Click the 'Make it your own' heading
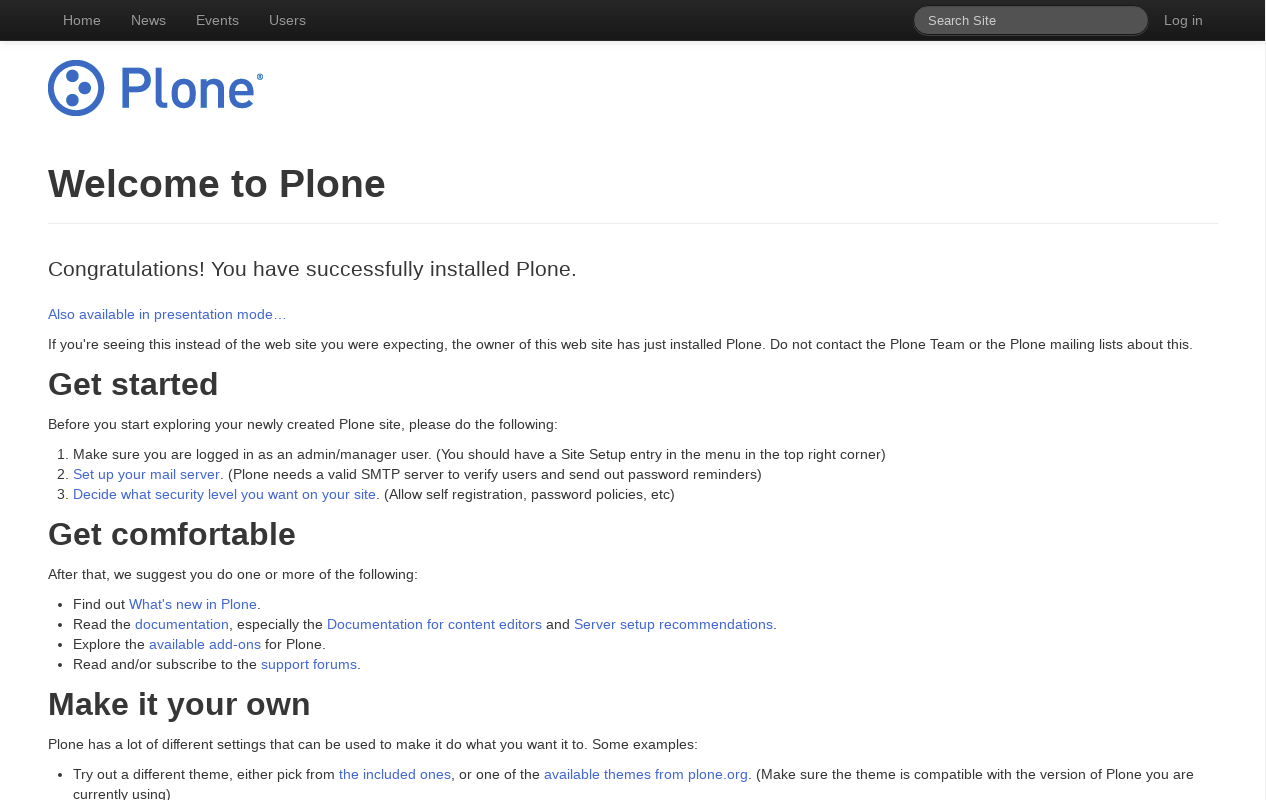 point(179,704)
